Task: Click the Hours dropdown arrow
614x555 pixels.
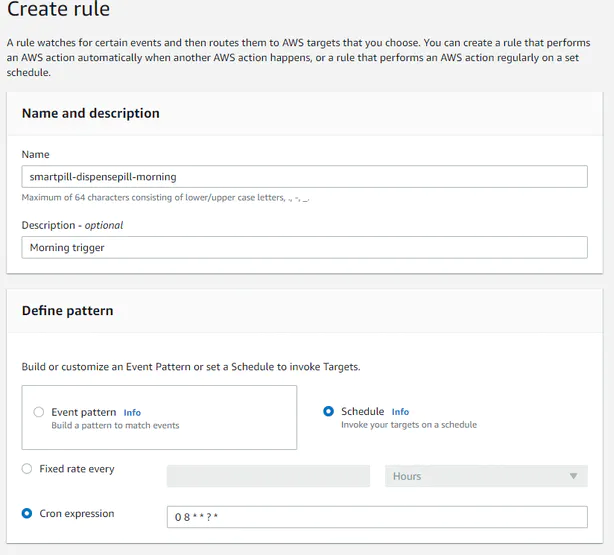Action: (573, 476)
